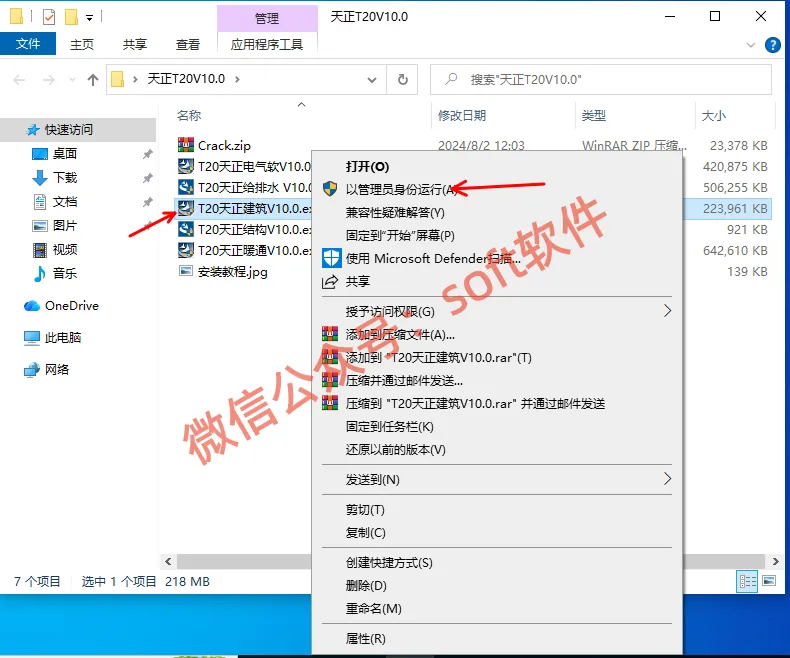Viewport: 790px width, 658px height.
Task: Choose 还原以前的版本(V) option
Action: click(x=497, y=449)
